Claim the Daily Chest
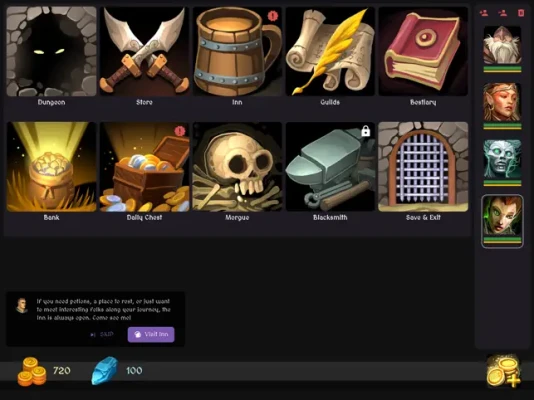Viewport: 534px width, 400px height. 144,167
